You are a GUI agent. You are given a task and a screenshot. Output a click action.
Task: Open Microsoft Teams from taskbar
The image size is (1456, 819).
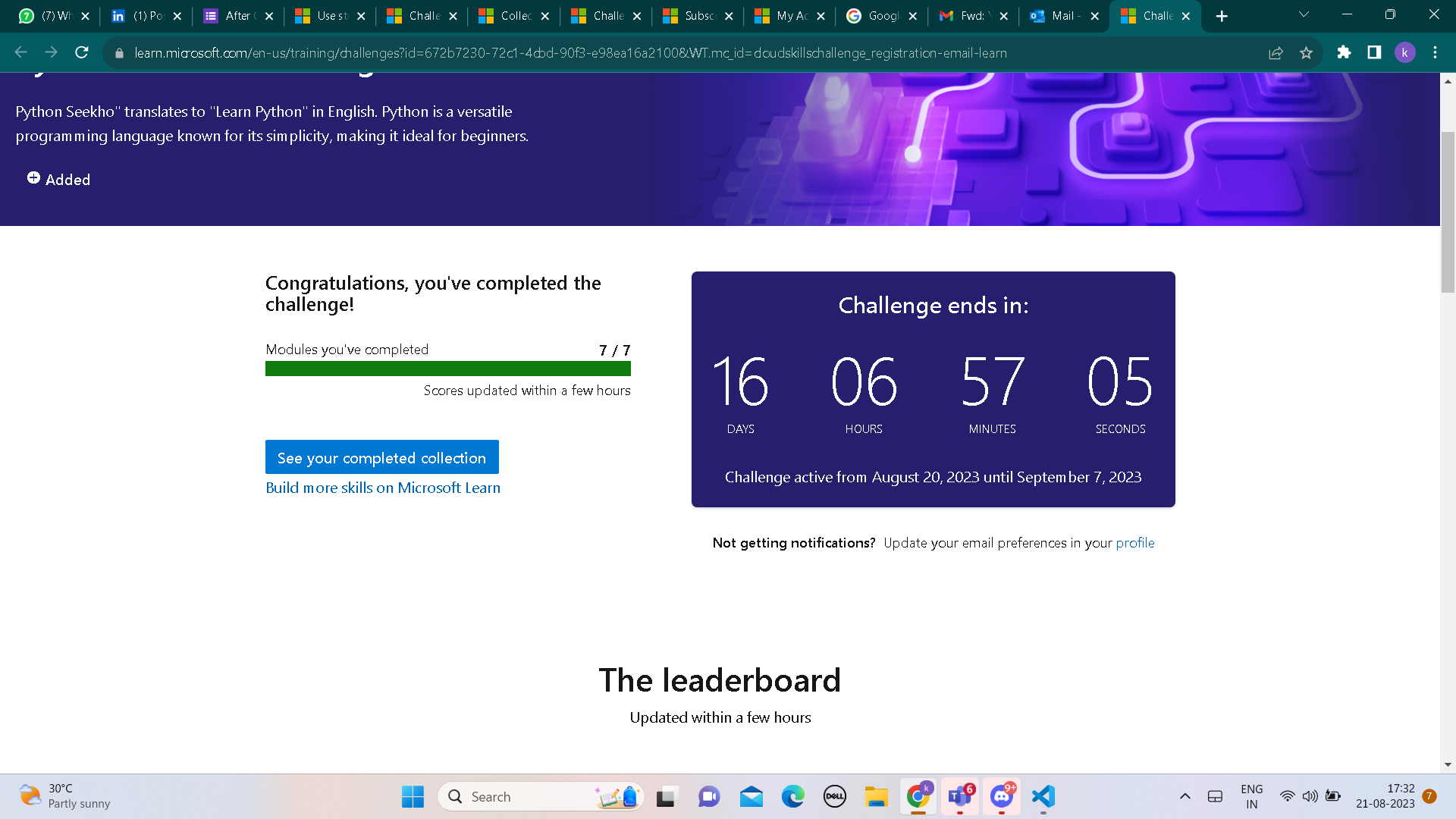[x=960, y=796]
